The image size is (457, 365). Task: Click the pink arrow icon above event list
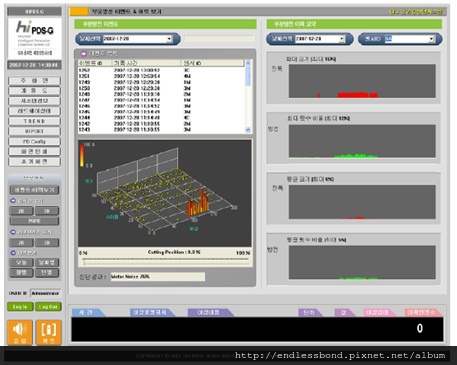pos(83,54)
